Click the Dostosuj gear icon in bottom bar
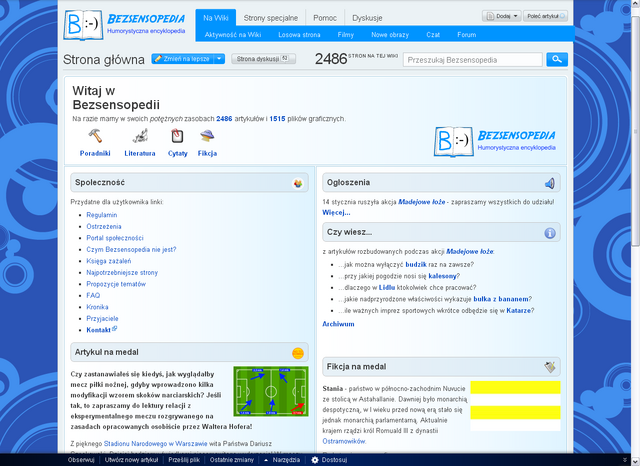The width and height of the screenshot is (640, 466). pyautogui.click(x=315, y=460)
